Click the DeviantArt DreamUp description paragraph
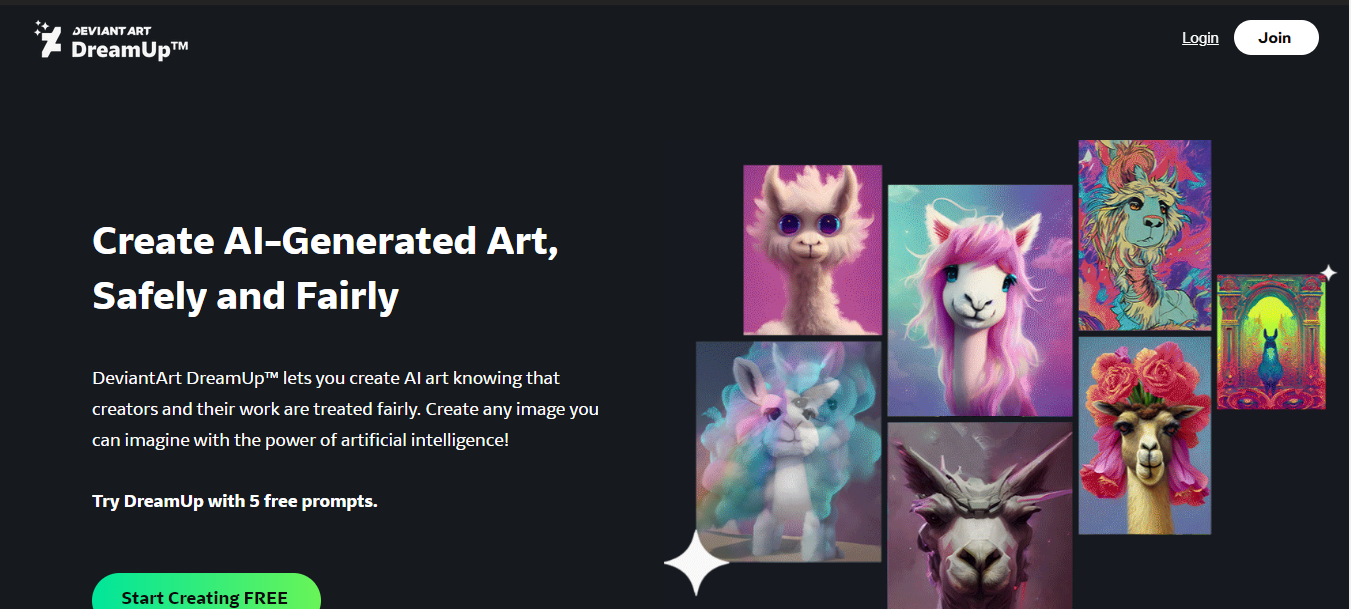1351x609 pixels. point(346,409)
